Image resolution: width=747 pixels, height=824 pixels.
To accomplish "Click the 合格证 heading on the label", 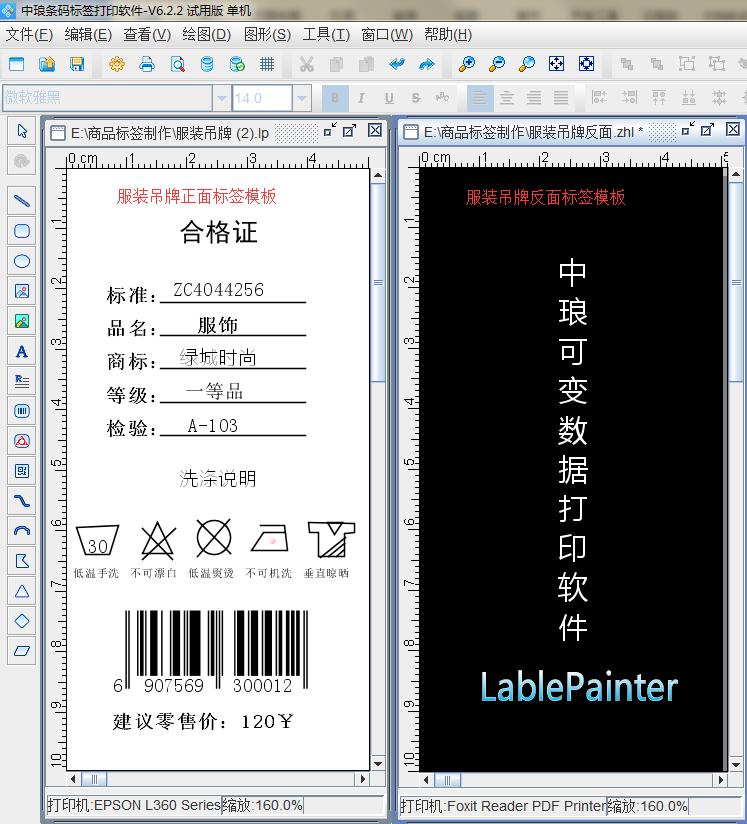I will [x=219, y=233].
